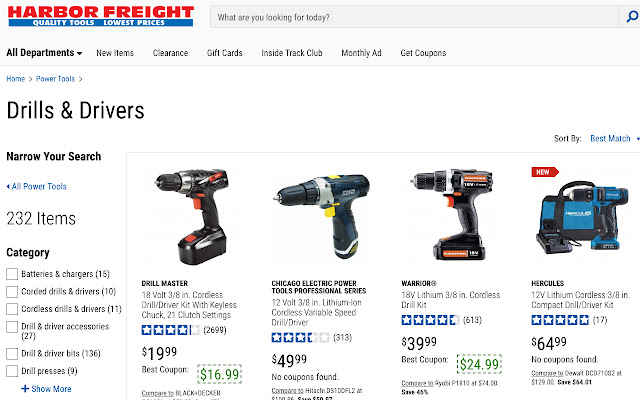Click the Harbor Freight logo

coord(100,16)
